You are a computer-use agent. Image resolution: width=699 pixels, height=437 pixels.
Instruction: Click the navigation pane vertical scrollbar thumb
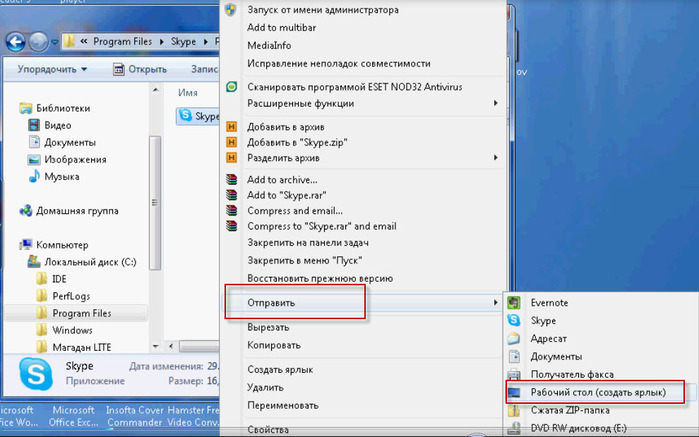[x=155, y=203]
